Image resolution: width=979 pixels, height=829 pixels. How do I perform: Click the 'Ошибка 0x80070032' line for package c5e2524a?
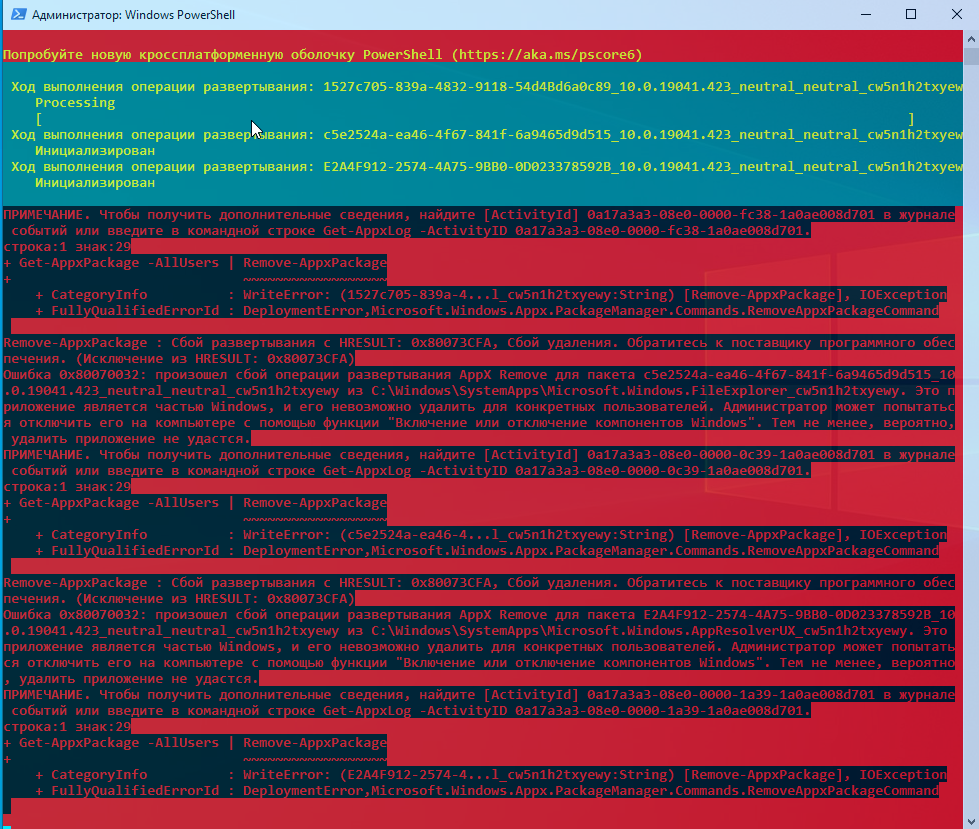click(480, 375)
